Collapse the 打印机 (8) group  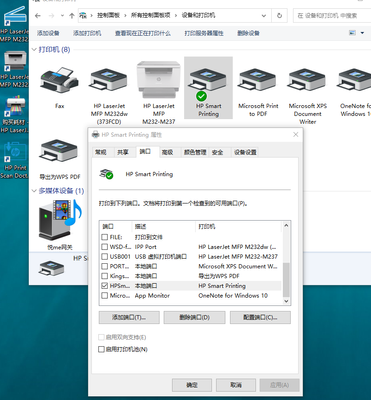tap(34, 50)
